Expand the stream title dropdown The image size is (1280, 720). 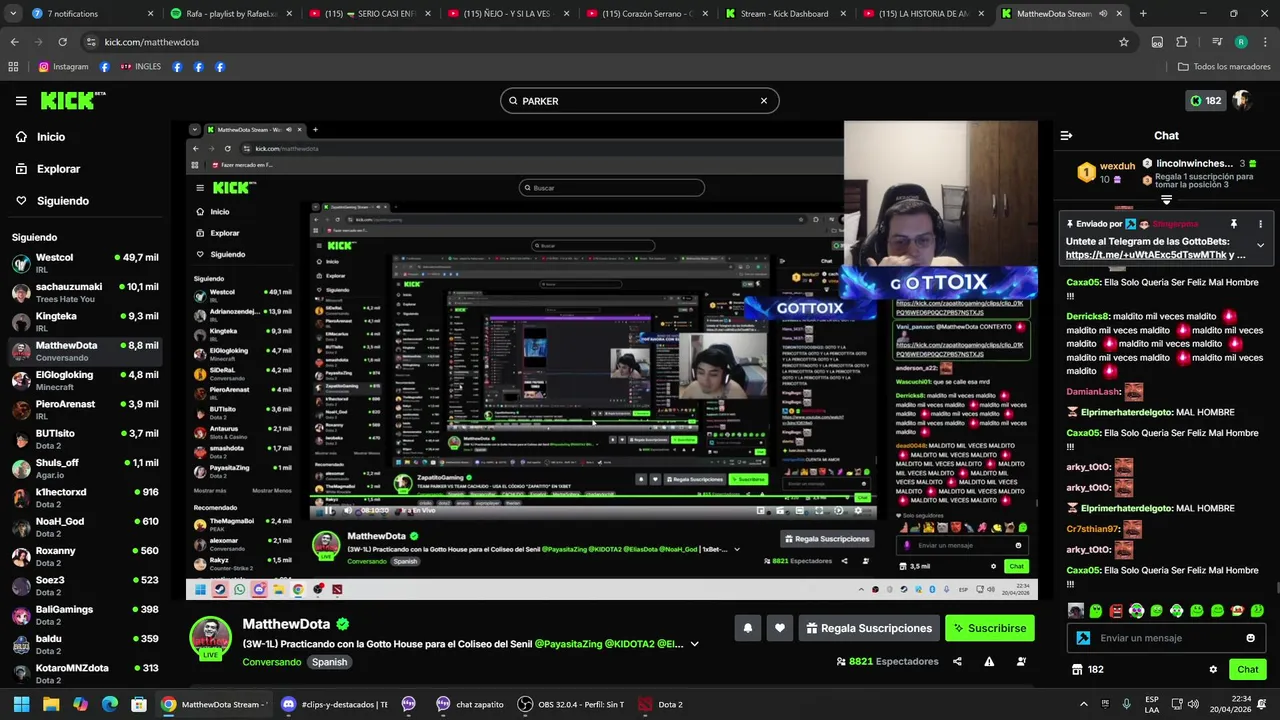[x=694, y=644]
